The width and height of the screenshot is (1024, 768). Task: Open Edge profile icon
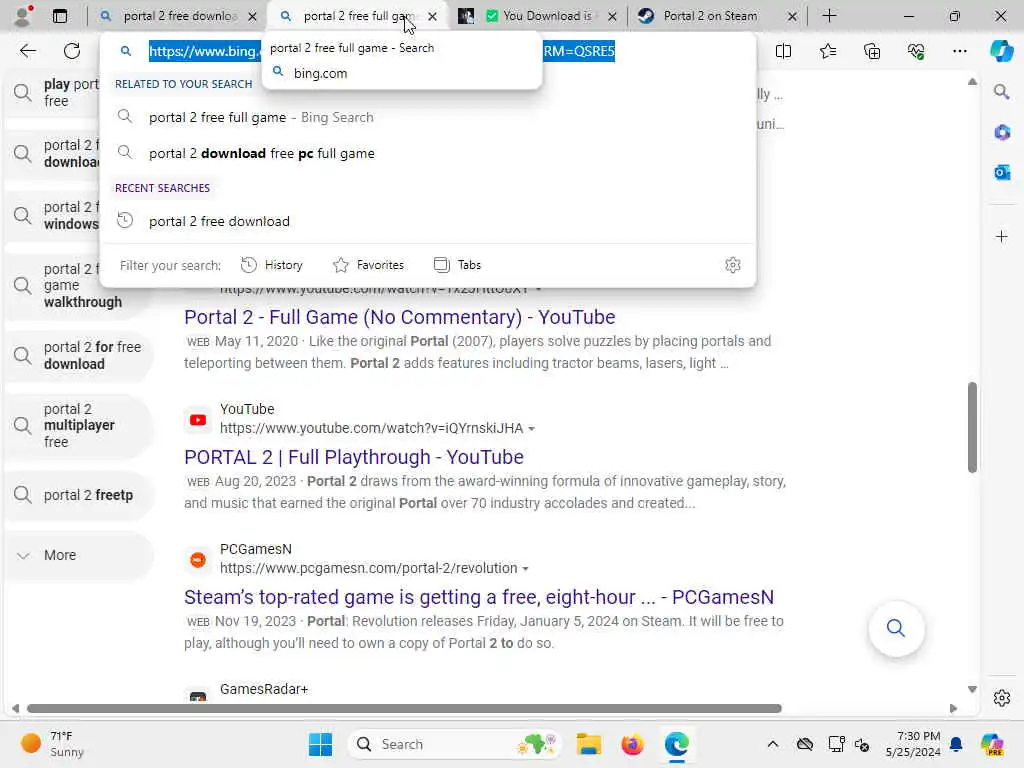click(x=23, y=16)
